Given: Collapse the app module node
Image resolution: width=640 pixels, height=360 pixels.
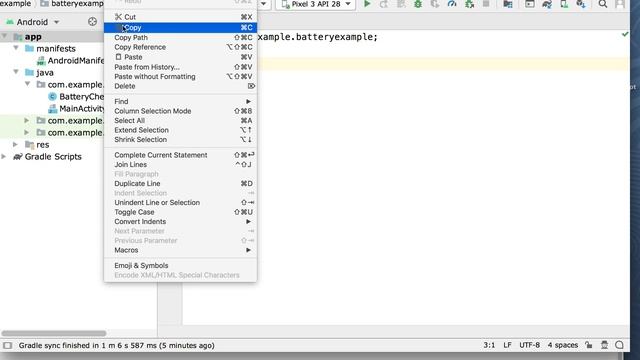Looking at the screenshot, I should 4,36.
